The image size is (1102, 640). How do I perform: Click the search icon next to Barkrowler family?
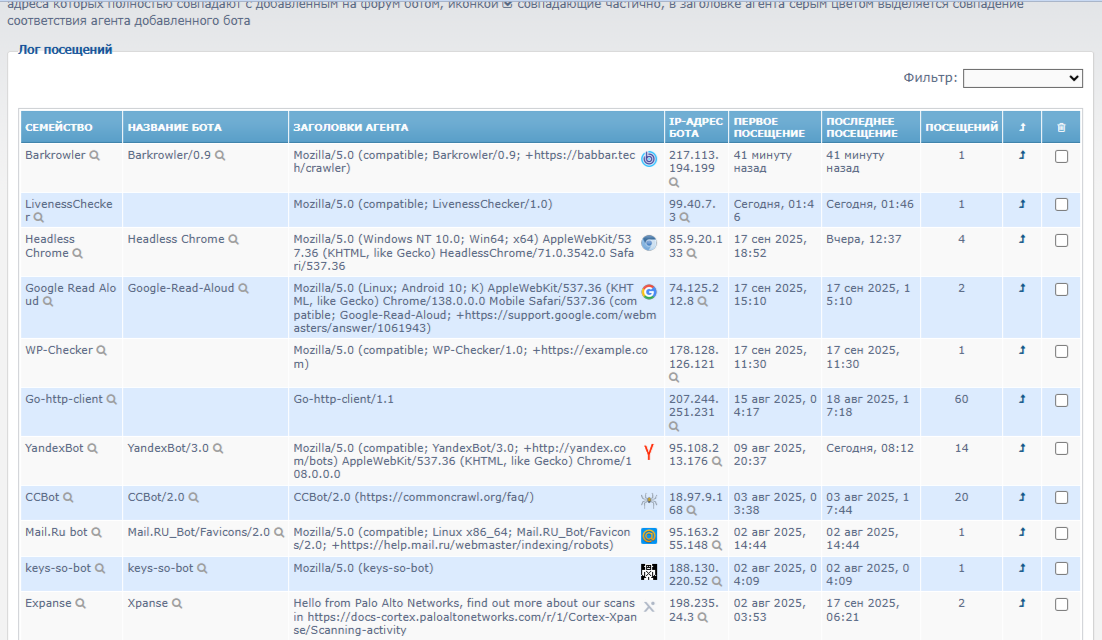click(95, 156)
